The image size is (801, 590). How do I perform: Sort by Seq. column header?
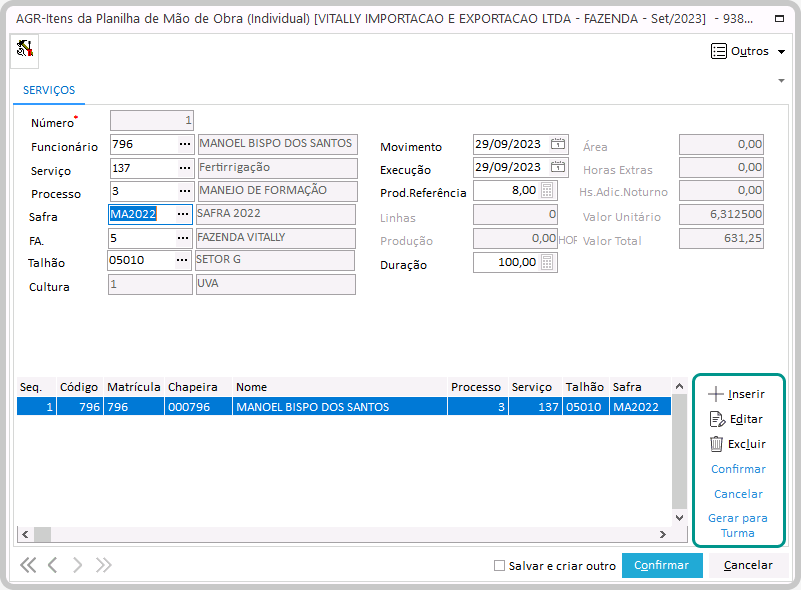tap(36, 387)
